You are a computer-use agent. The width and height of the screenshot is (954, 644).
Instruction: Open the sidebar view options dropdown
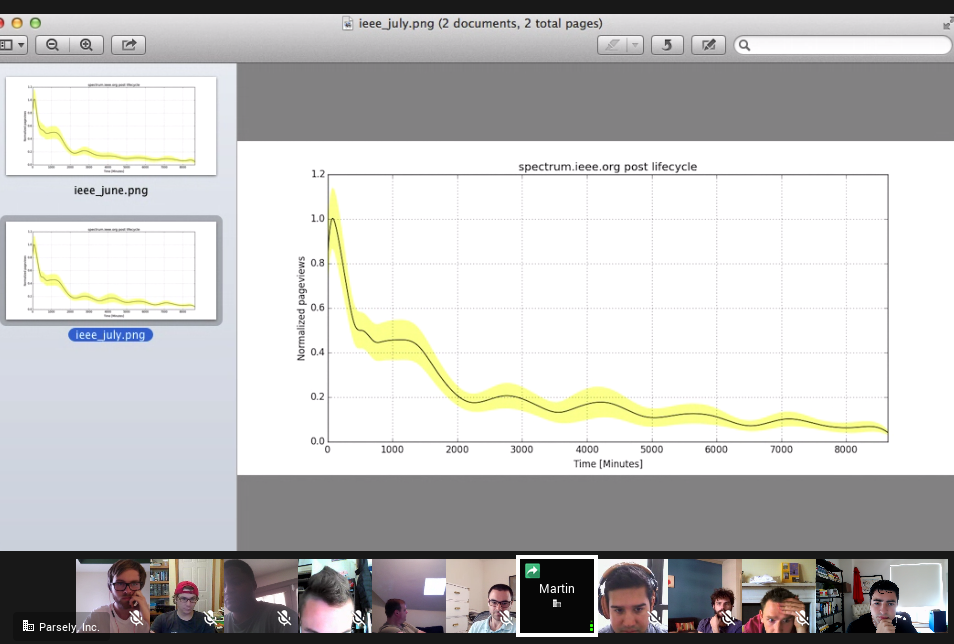(x=12, y=45)
